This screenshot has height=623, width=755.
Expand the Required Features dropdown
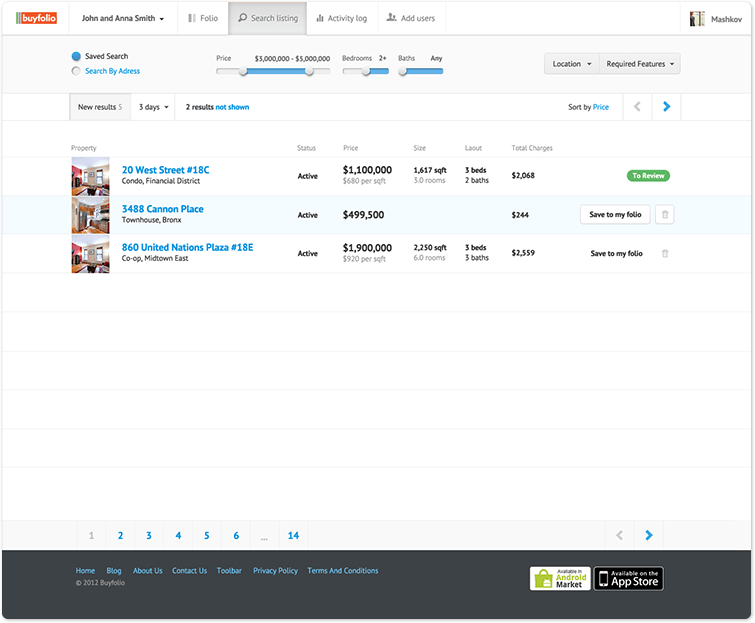[x=640, y=64]
